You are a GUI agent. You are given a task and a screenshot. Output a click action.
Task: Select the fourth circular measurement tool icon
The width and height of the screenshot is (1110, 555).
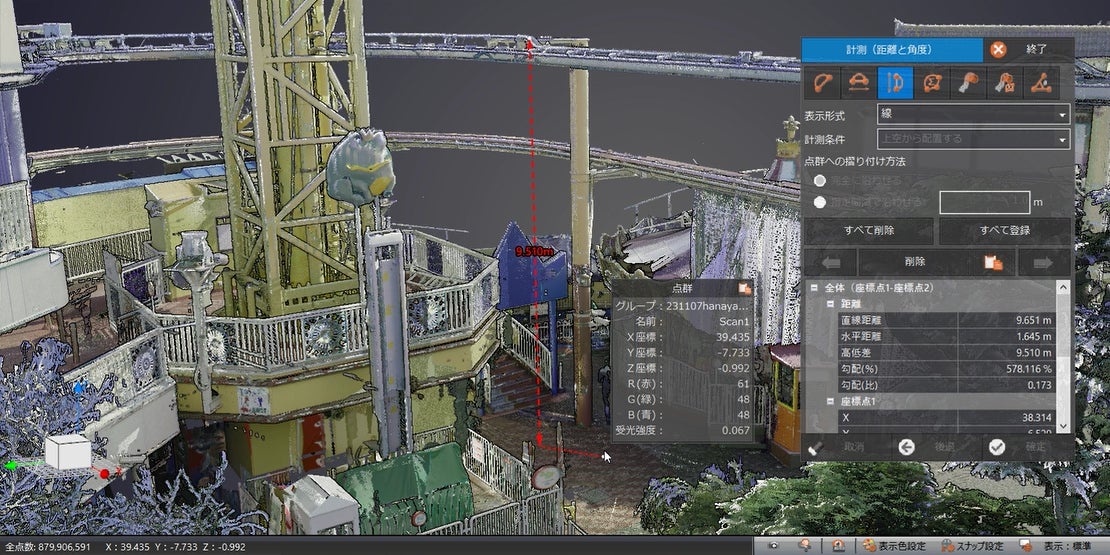click(932, 83)
